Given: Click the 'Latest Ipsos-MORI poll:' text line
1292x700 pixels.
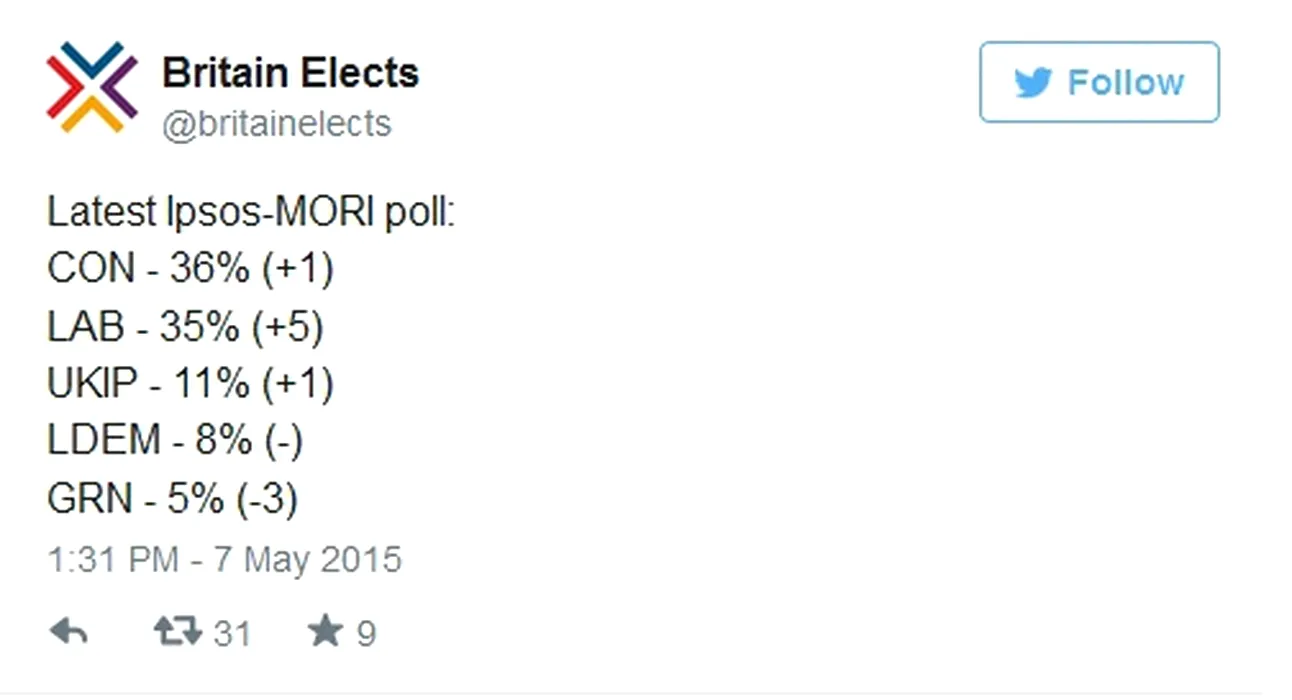Looking at the screenshot, I should click(251, 212).
